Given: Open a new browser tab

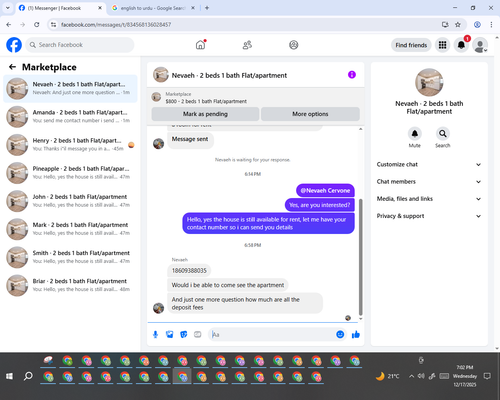Looking at the screenshot, I should 207,8.
